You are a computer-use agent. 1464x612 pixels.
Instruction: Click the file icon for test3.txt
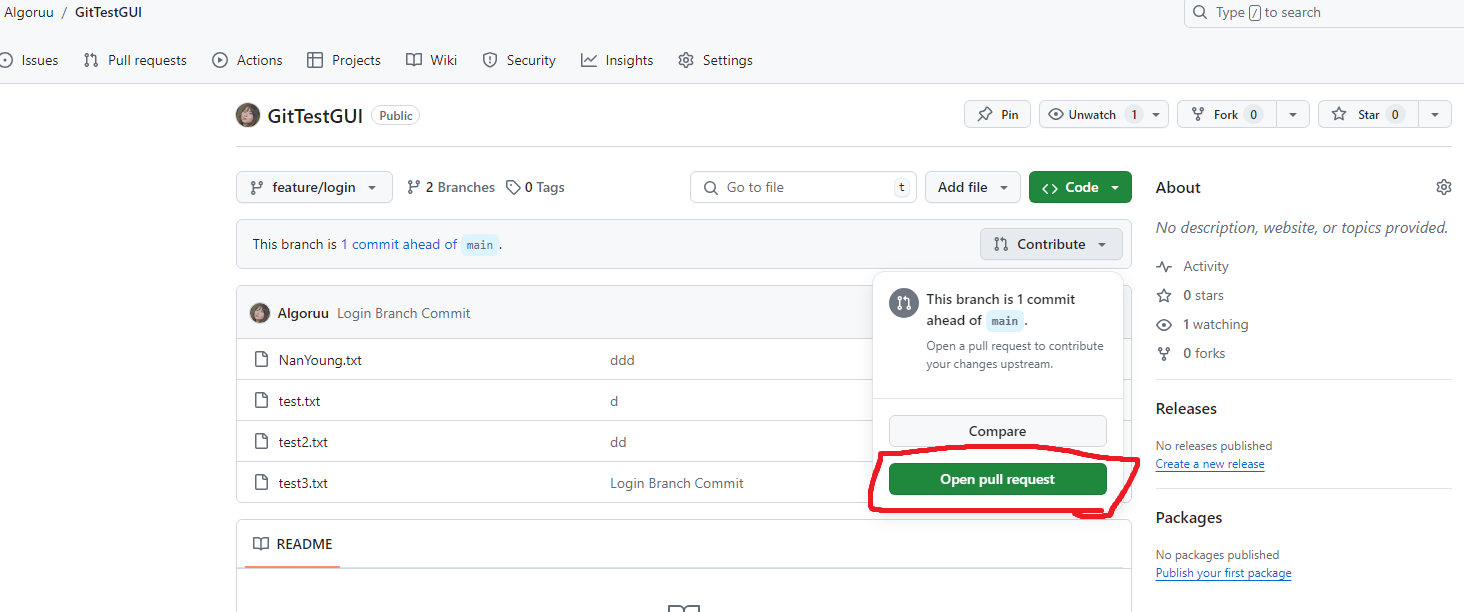pyautogui.click(x=261, y=482)
